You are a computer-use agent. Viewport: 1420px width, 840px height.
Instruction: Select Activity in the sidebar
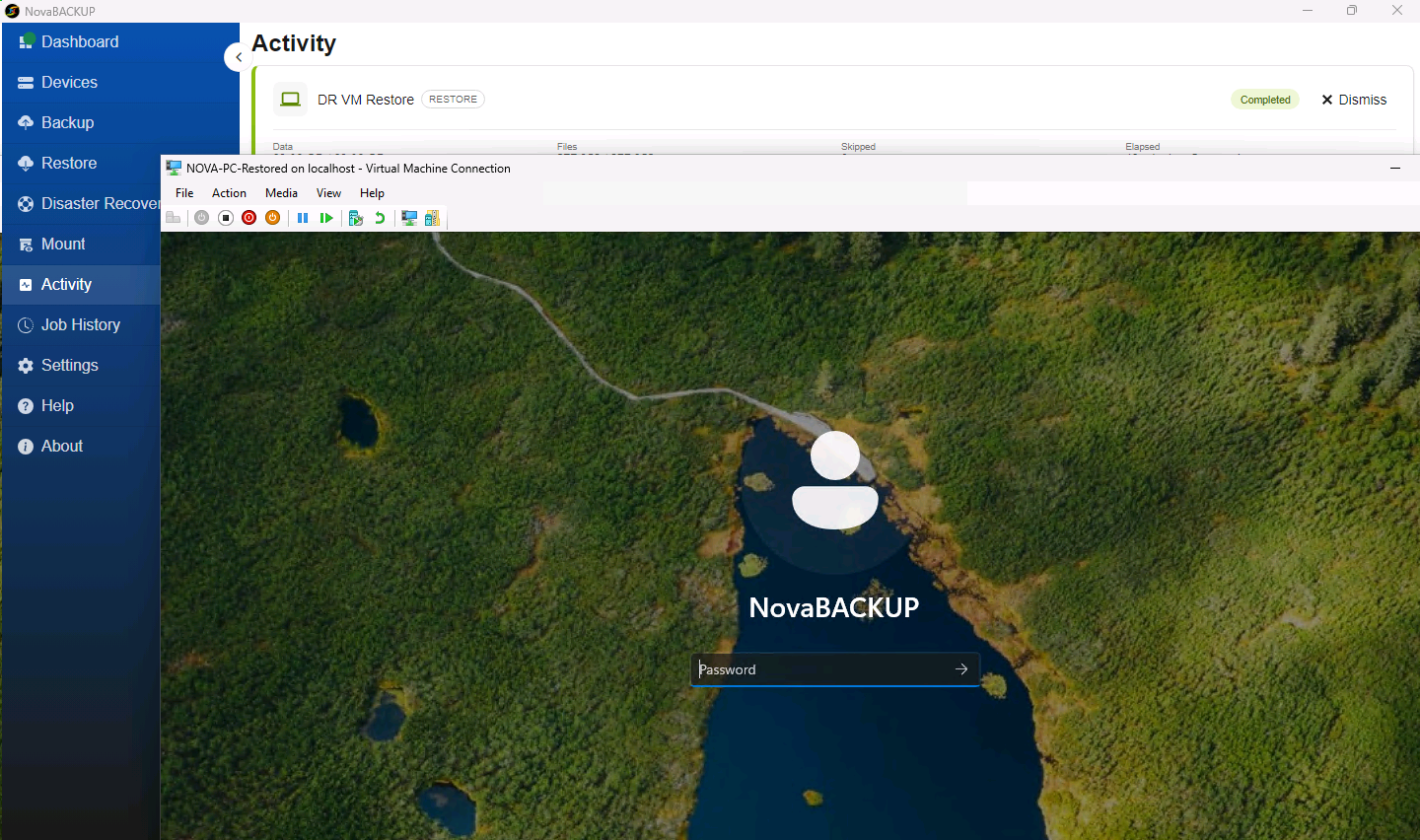81,284
